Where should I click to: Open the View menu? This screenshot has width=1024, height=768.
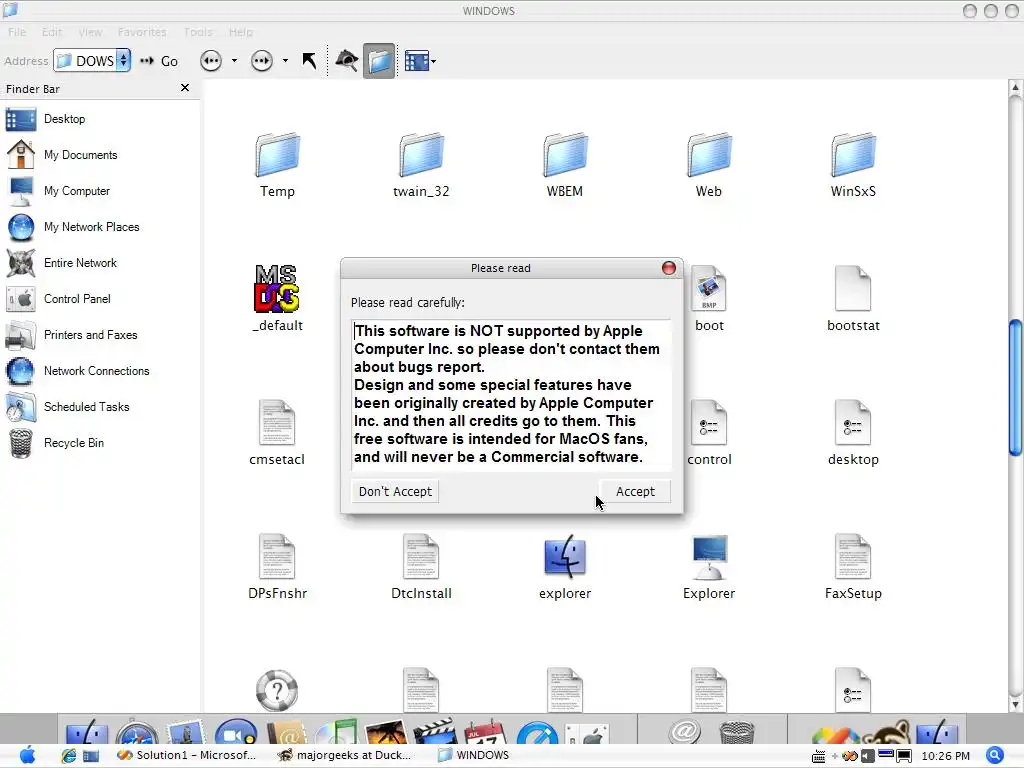90,32
